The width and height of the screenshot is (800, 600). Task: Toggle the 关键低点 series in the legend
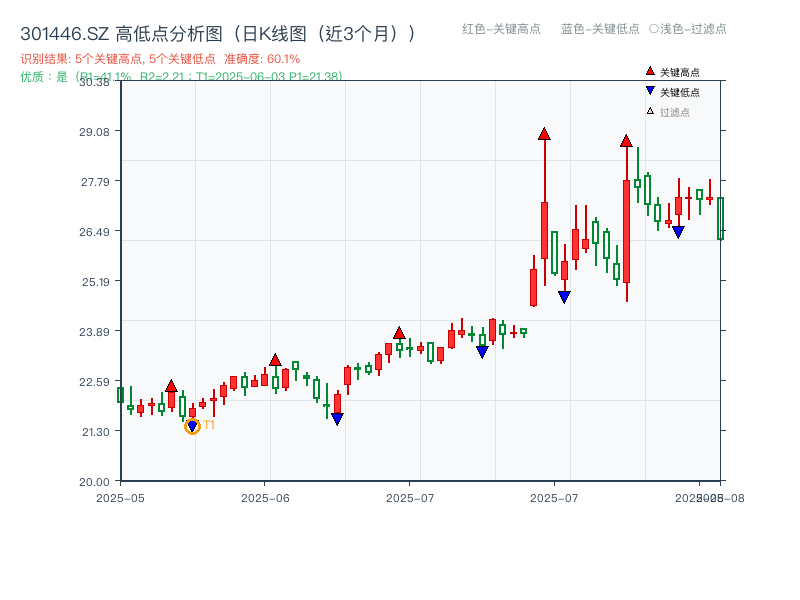pos(672,93)
